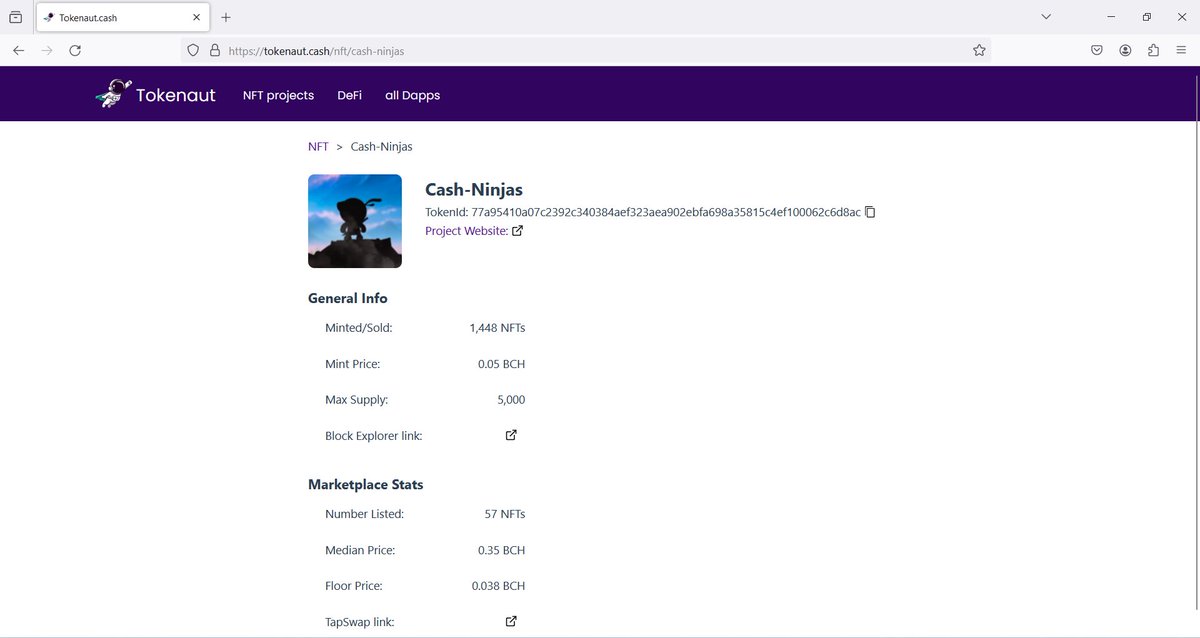Screen dimensions: 1200x638
Task: Click the Max Supply label
Action: tap(357, 400)
